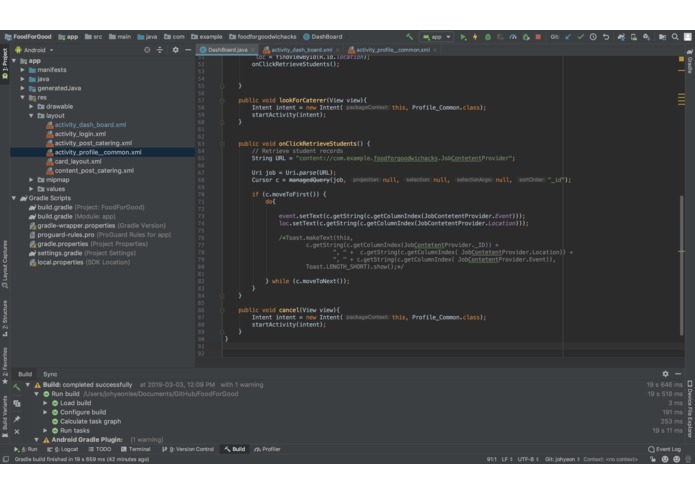695x494 pixels.
Task: Open the Version Control tool window
Action: pyautogui.click(x=187, y=449)
